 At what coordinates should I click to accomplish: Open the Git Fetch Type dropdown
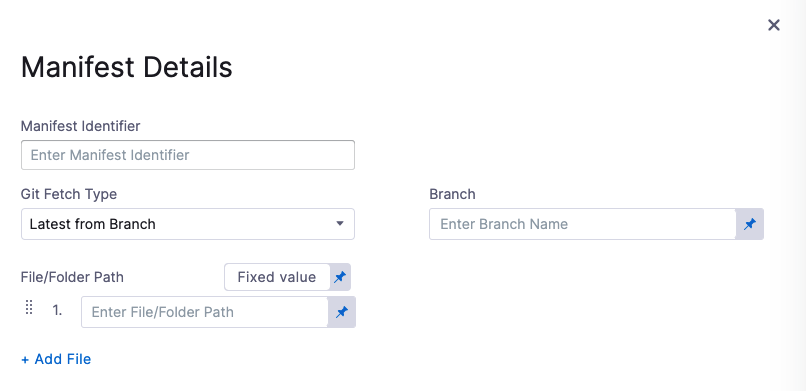188,224
